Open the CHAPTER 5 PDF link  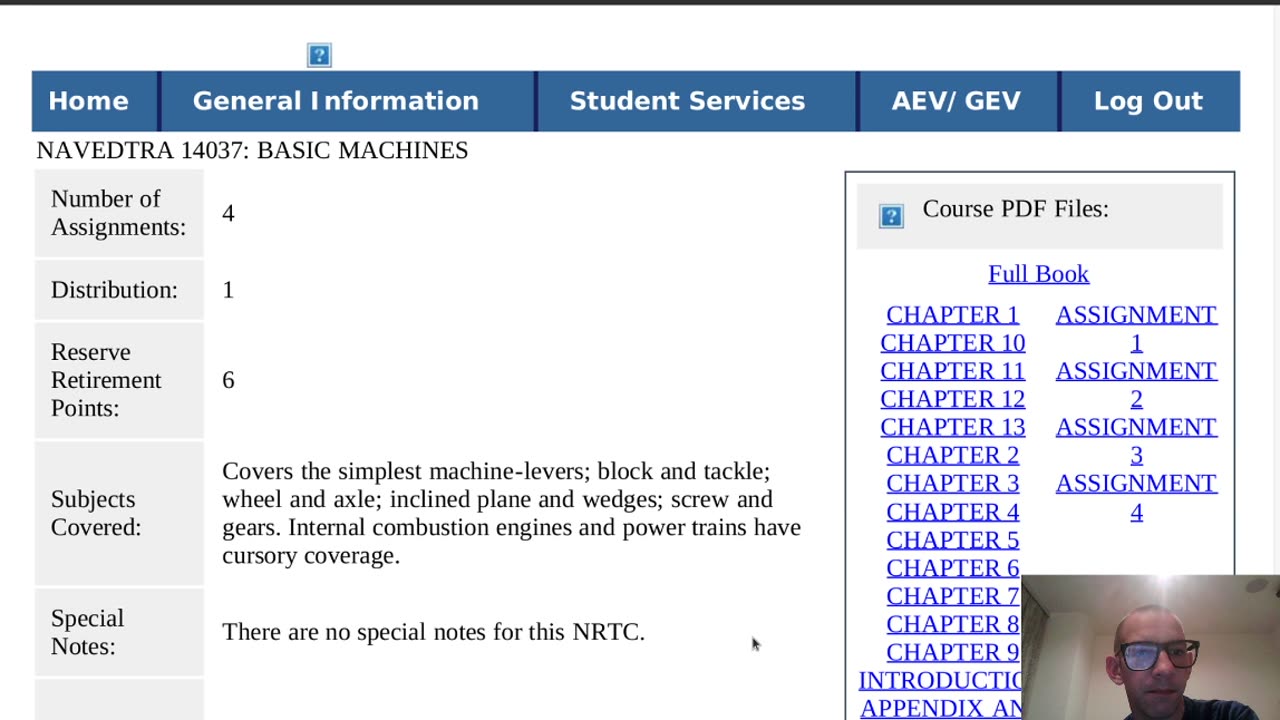click(x=952, y=540)
